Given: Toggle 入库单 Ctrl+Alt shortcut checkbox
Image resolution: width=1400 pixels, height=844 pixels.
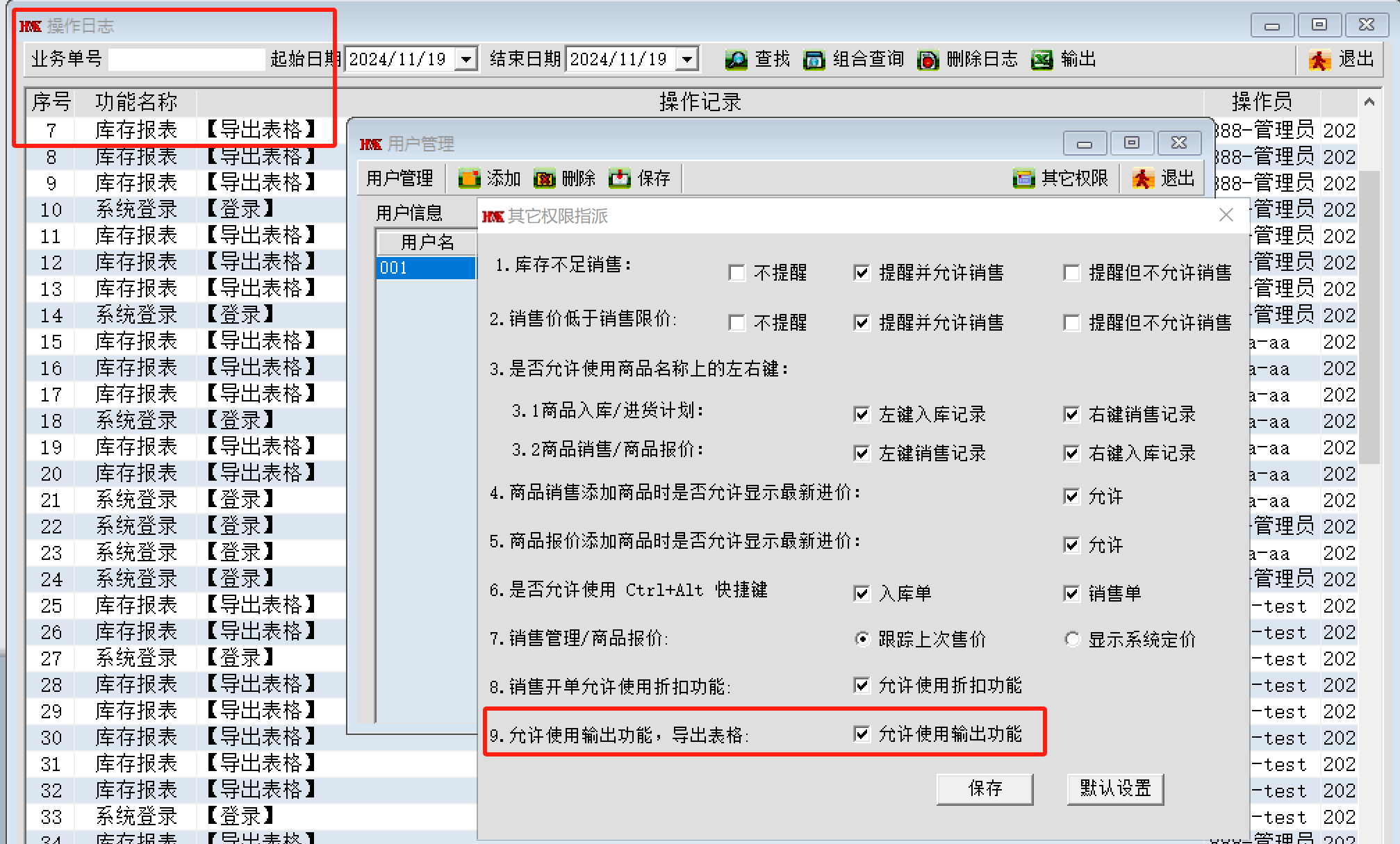Looking at the screenshot, I should (862, 593).
